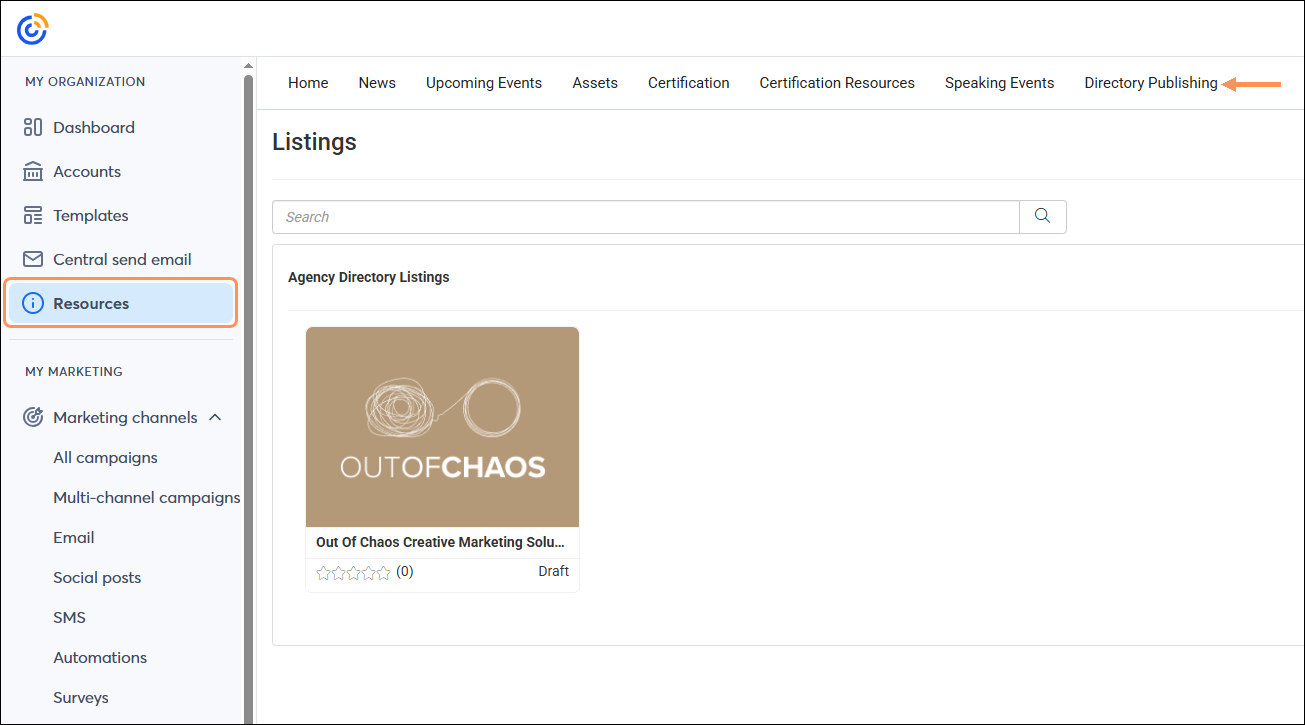This screenshot has width=1305, height=725.
Task: Click the listings Search field
Action: [x=646, y=217]
